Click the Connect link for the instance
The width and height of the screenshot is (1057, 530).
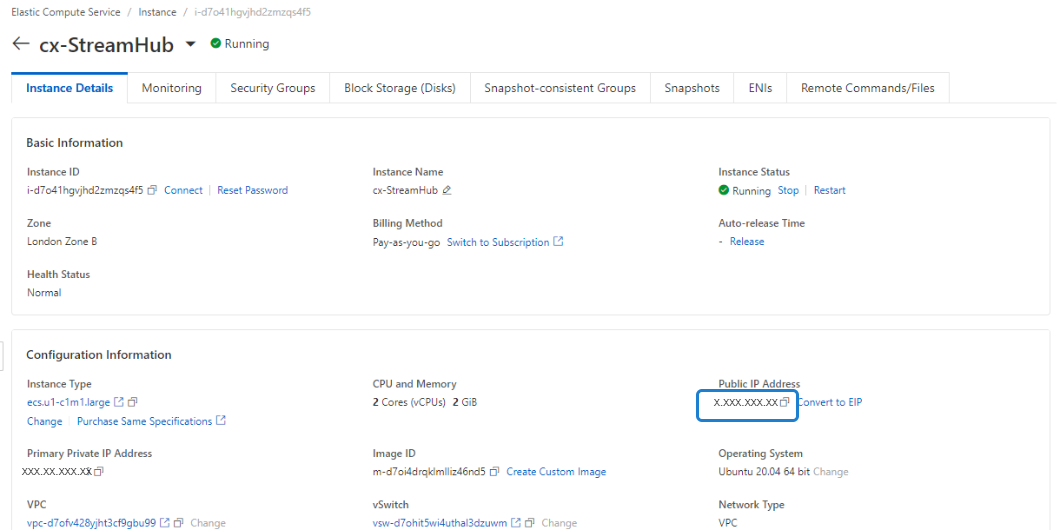coord(183,190)
